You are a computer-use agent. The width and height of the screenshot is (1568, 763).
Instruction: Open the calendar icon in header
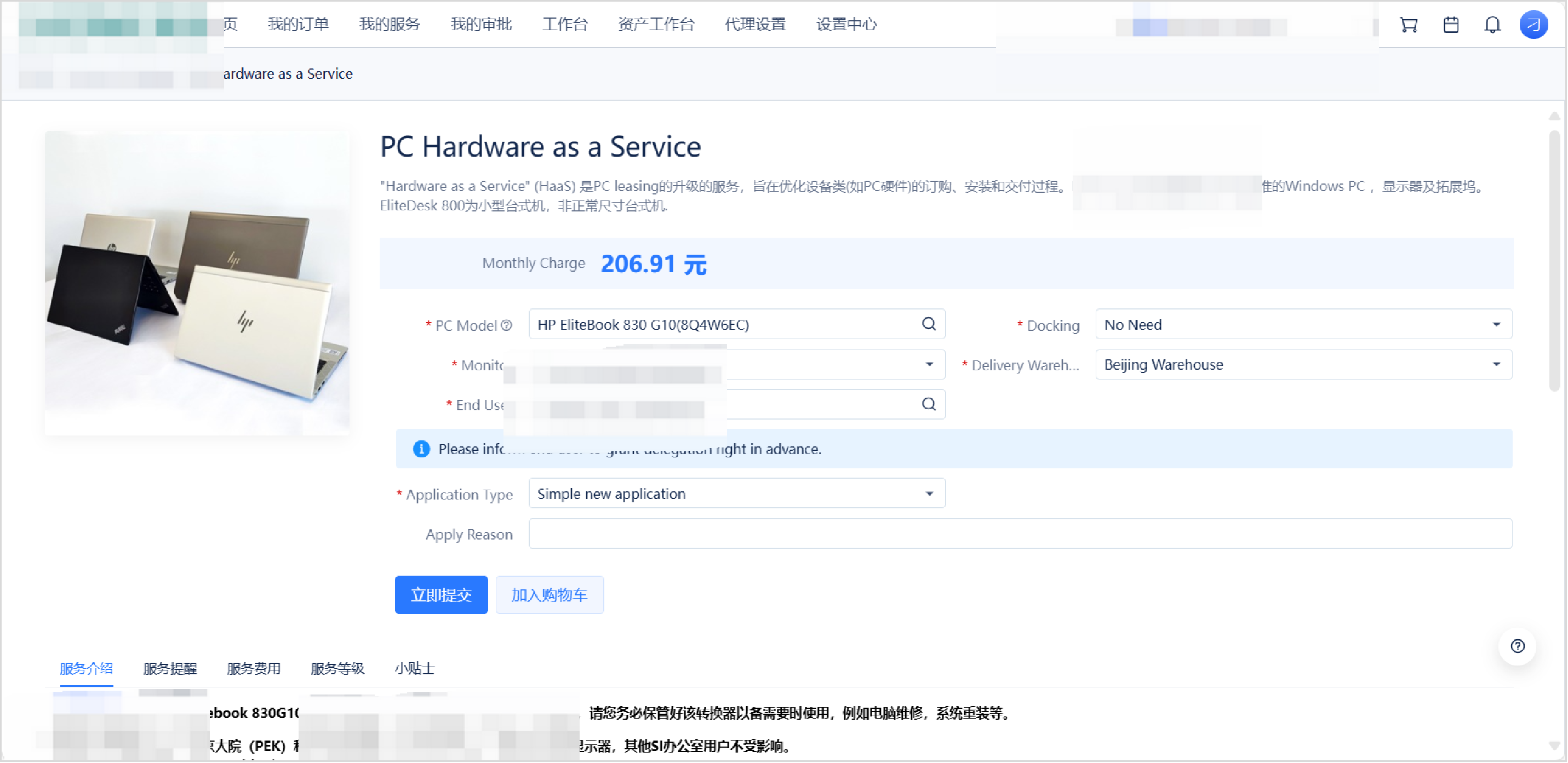[1451, 25]
